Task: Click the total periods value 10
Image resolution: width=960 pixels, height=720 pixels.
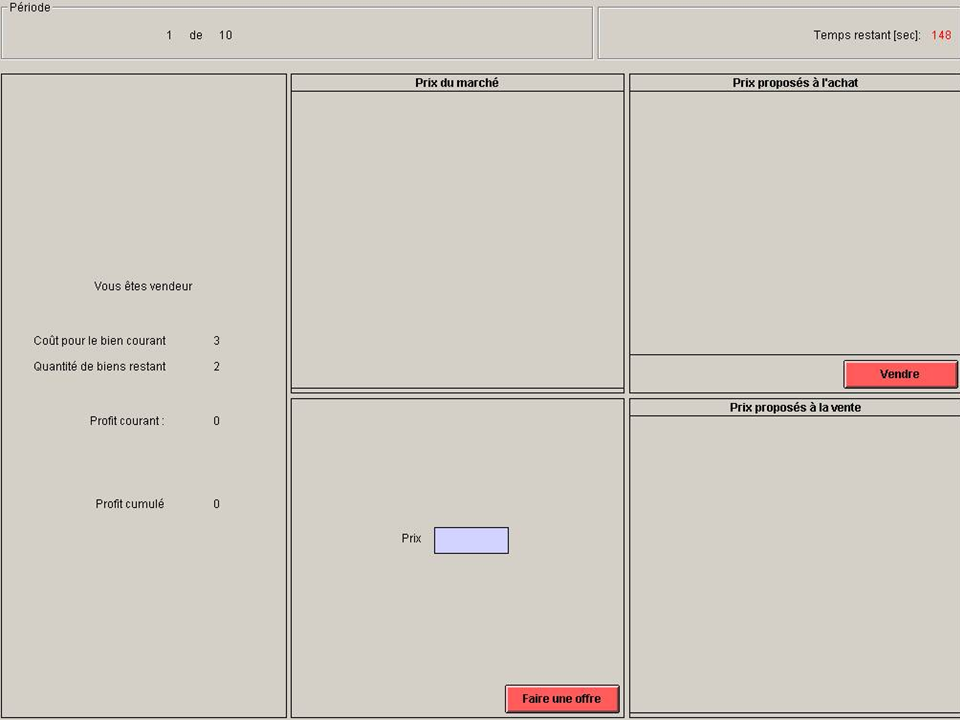Action: coord(225,36)
